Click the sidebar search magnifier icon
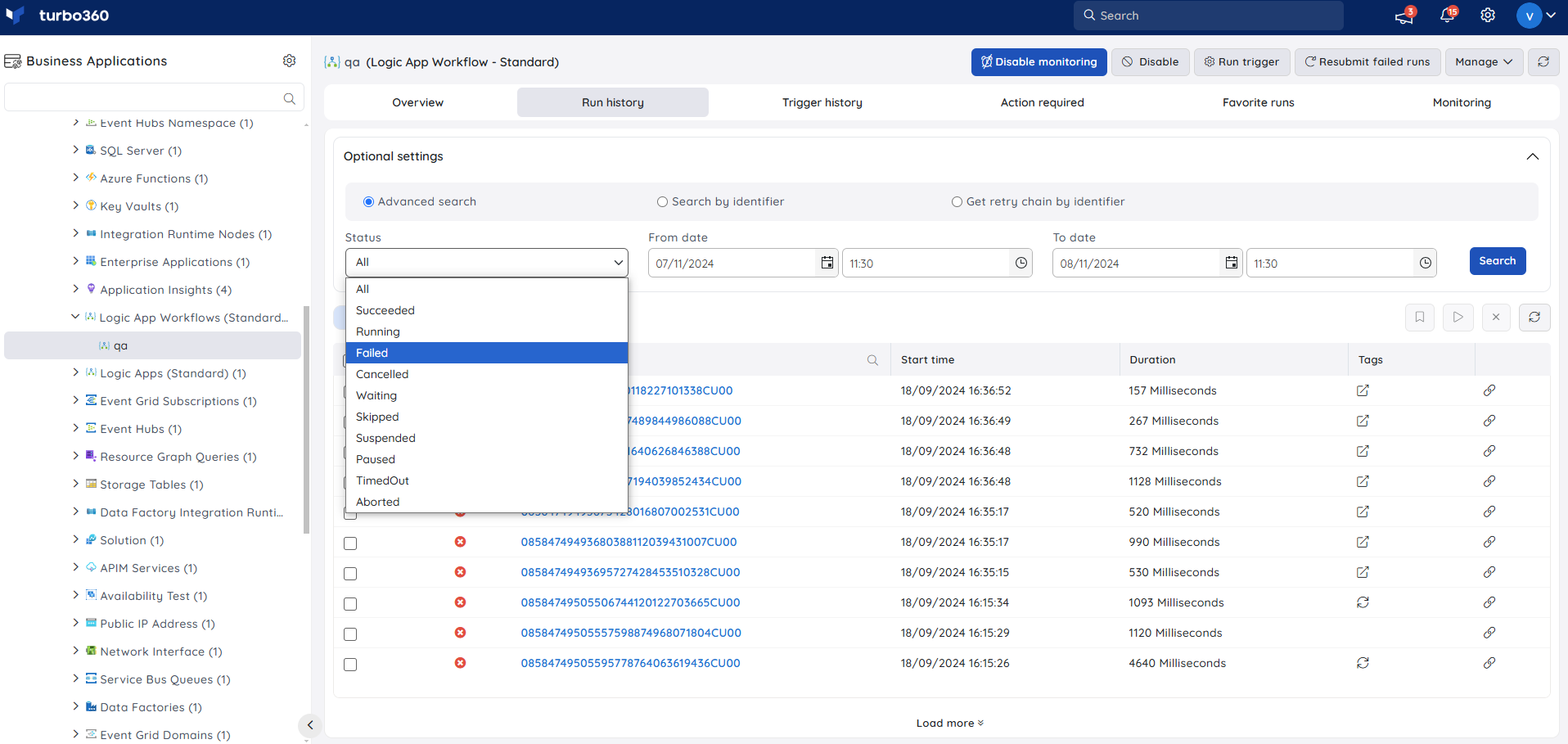The height and width of the screenshot is (744, 1568). click(289, 98)
